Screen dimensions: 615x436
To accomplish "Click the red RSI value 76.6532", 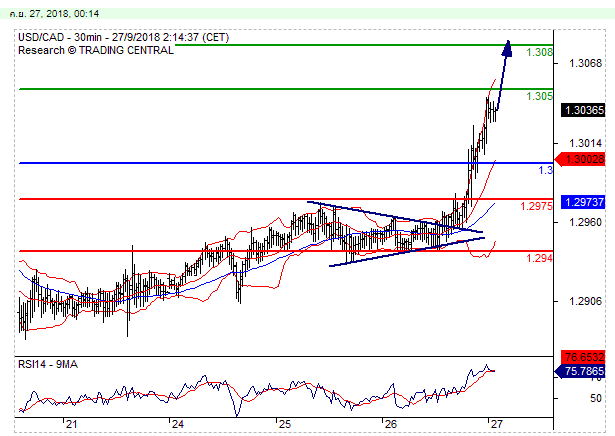I will [583, 357].
